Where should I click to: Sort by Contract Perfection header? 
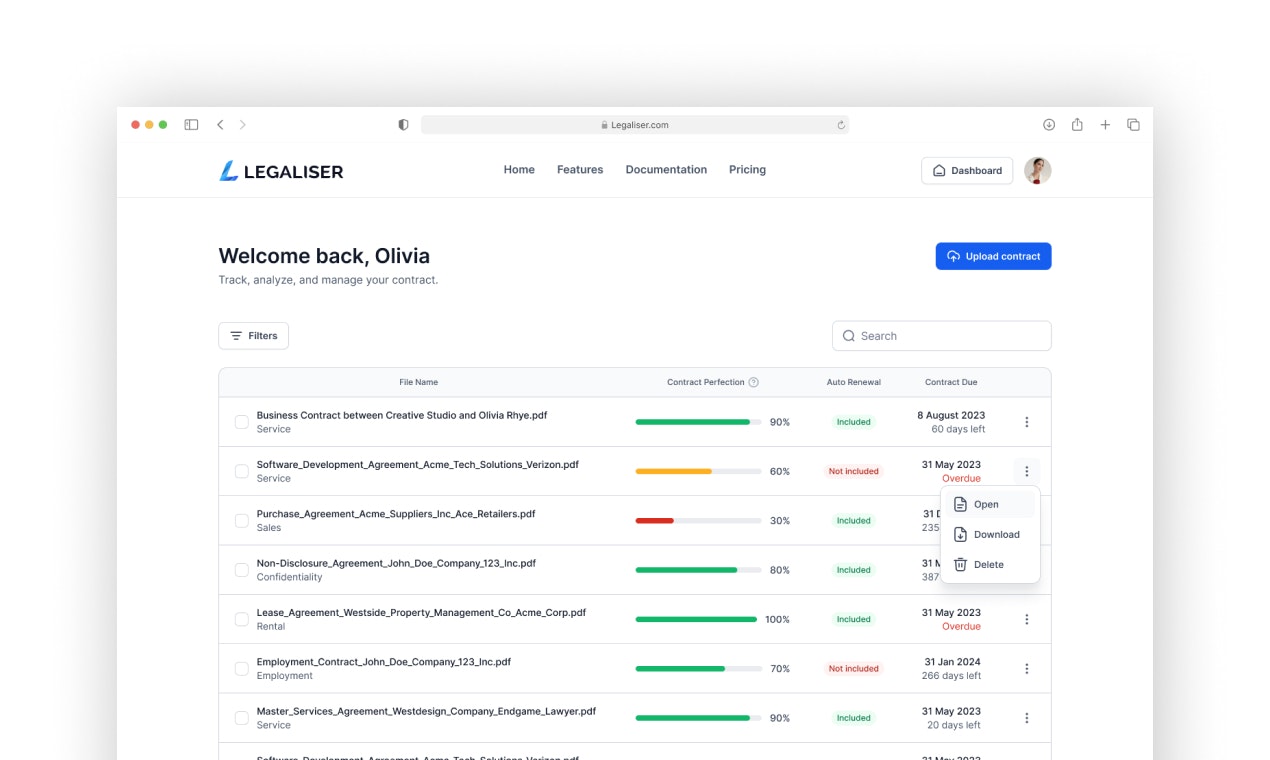[x=706, y=382]
